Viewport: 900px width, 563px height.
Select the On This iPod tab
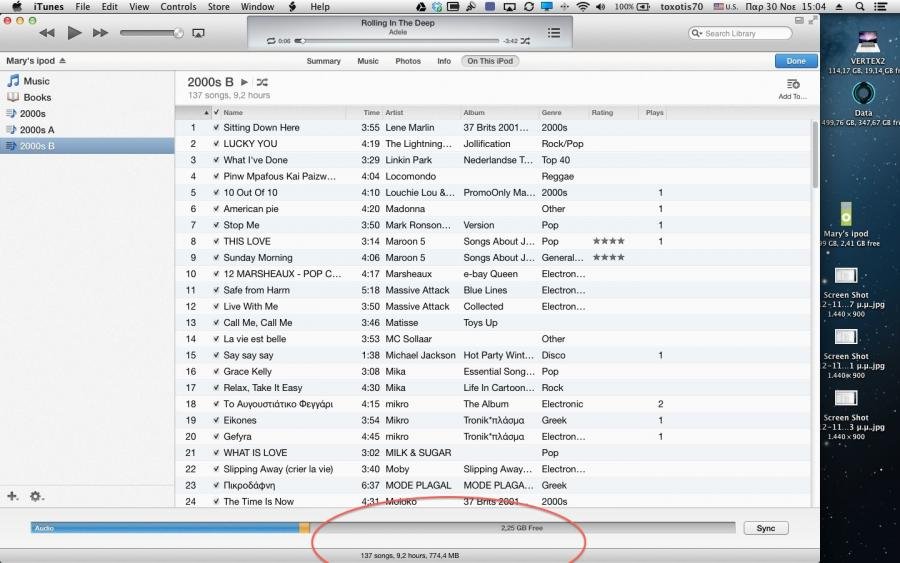pos(490,61)
